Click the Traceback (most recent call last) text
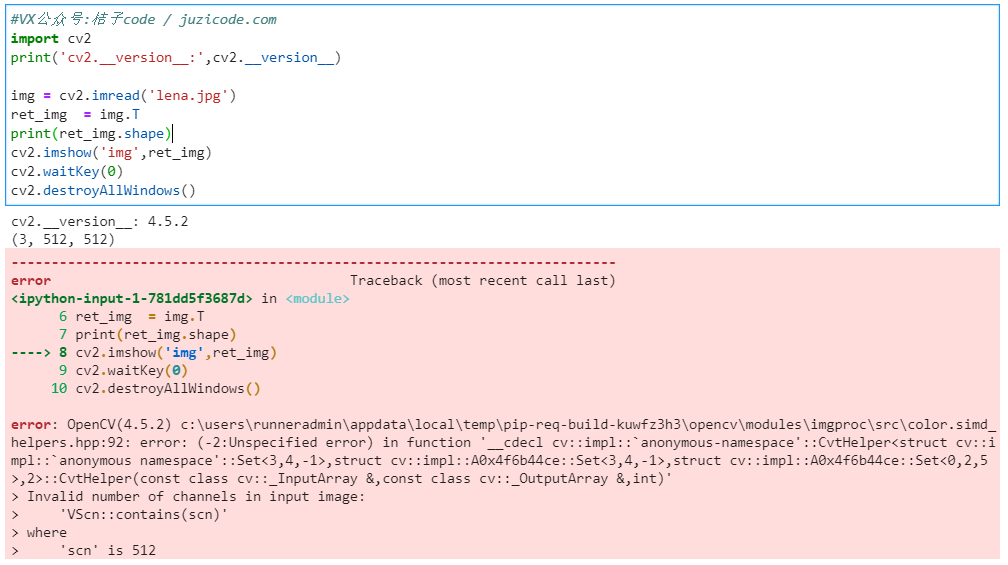Screen dimensions: 1008x565 (482, 280)
